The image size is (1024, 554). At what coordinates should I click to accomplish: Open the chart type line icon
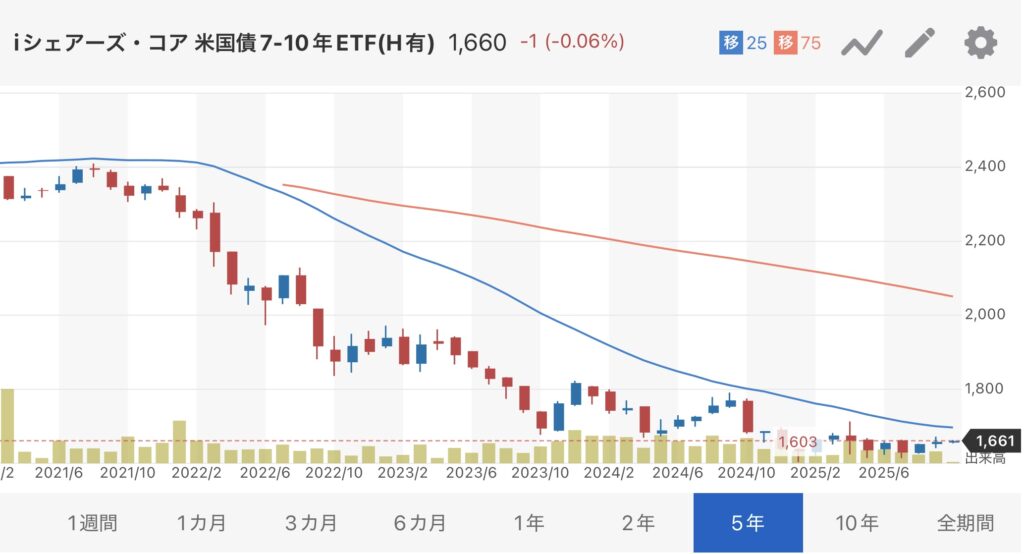tap(861, 43)
